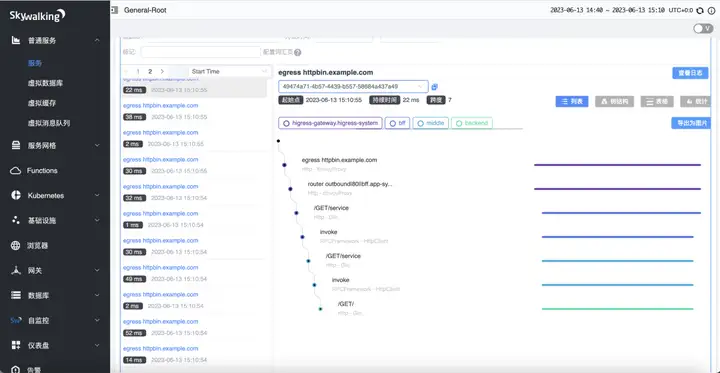Go to next page with right arrow
Screen dimensions: 720x373
162,72
